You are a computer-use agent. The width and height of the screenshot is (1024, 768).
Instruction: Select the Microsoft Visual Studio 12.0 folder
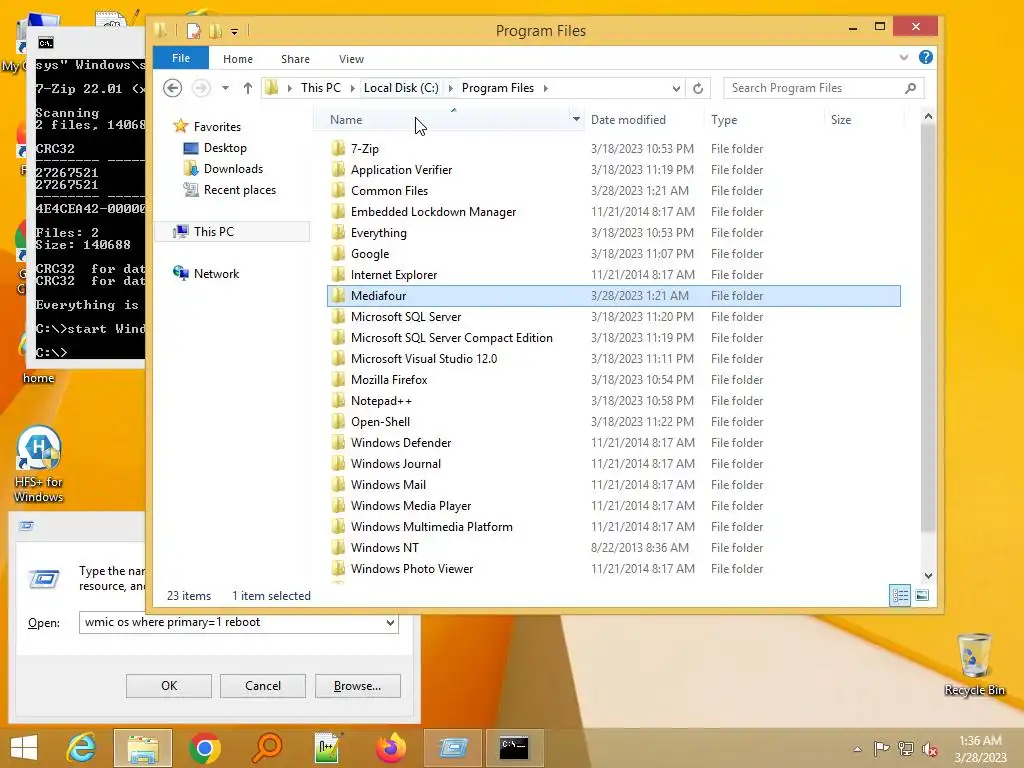click(x=424, y=359)
